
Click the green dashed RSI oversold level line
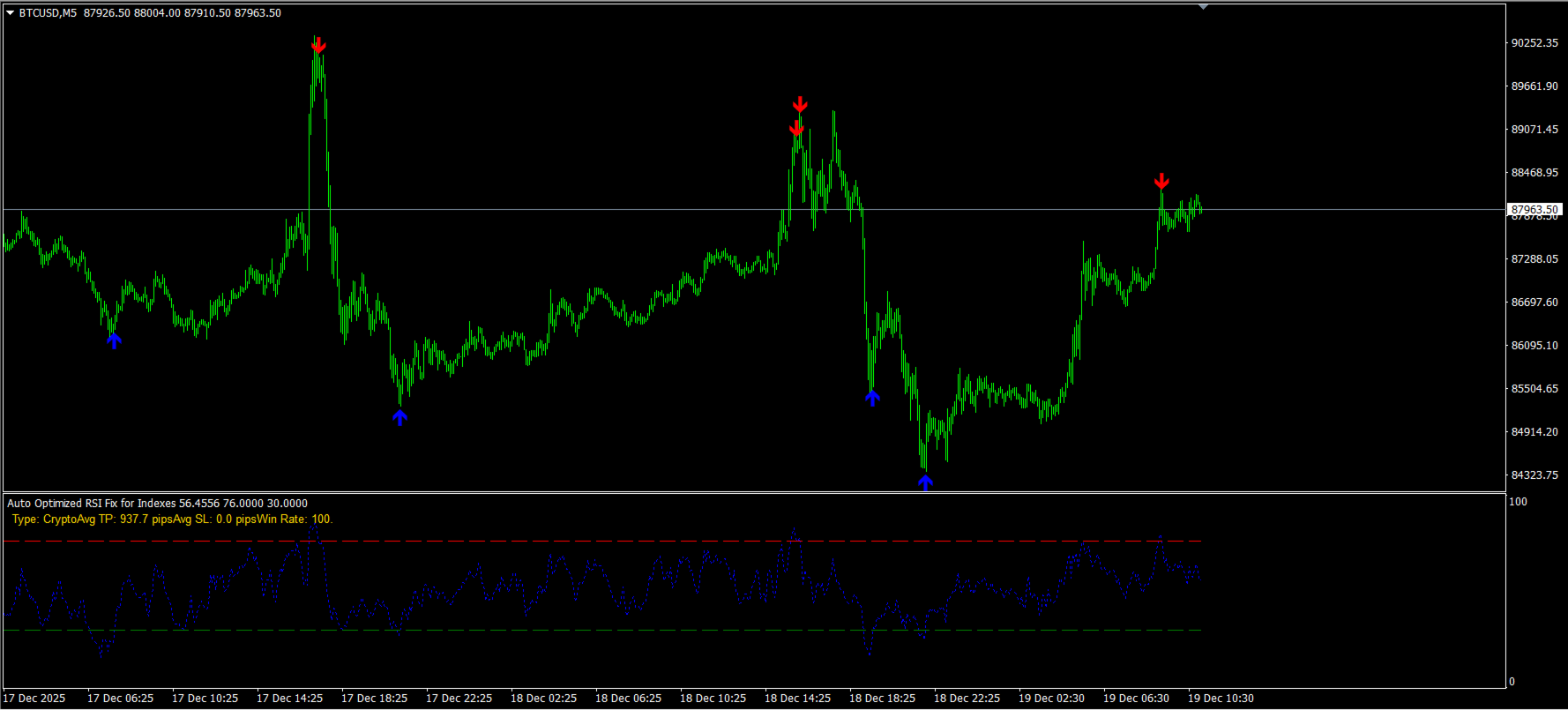(x=602, y=630)
